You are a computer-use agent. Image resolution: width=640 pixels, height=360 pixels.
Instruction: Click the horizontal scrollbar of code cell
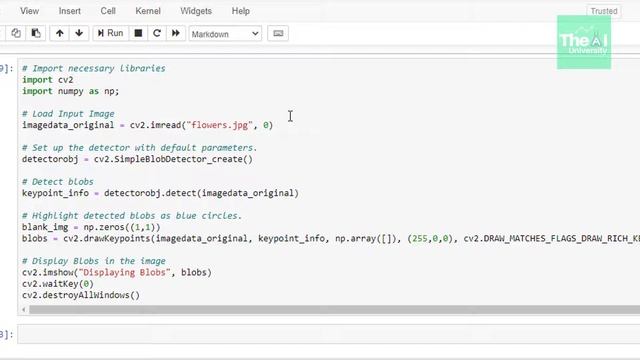[334, 310]
